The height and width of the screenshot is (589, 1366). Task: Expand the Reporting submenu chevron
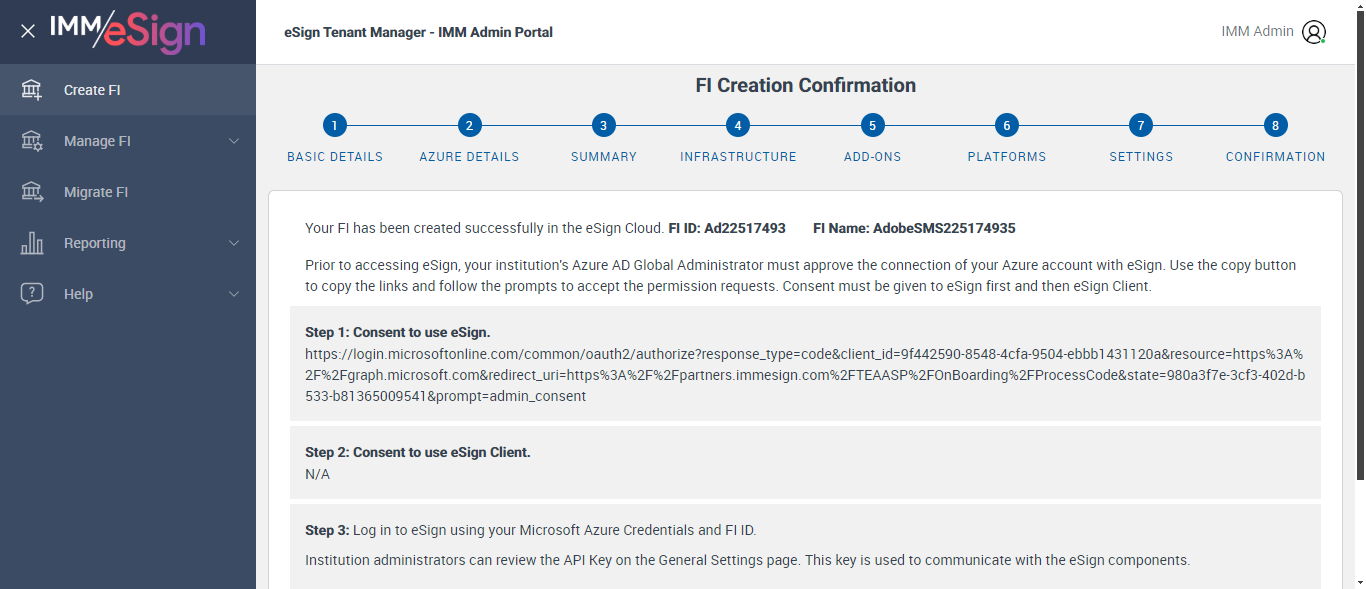click(x=234, y=243)
